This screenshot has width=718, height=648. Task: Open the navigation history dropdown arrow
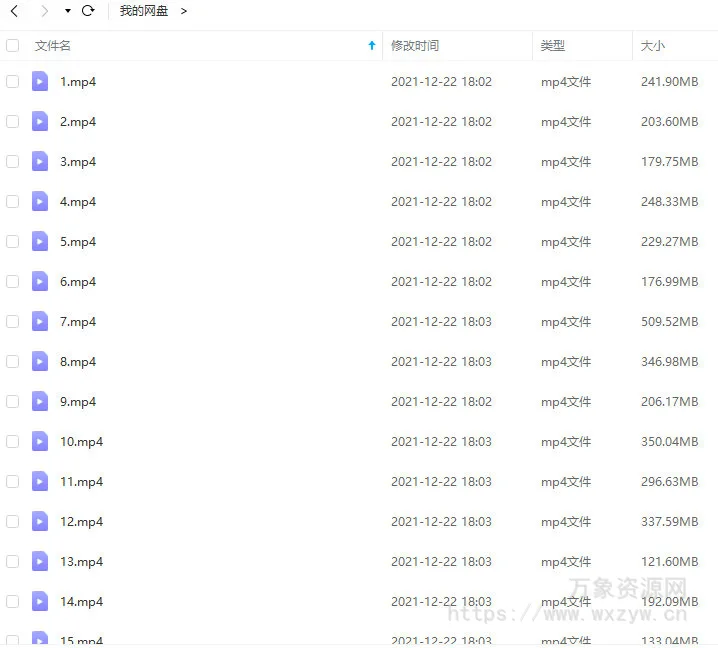(x=67, y=11)
